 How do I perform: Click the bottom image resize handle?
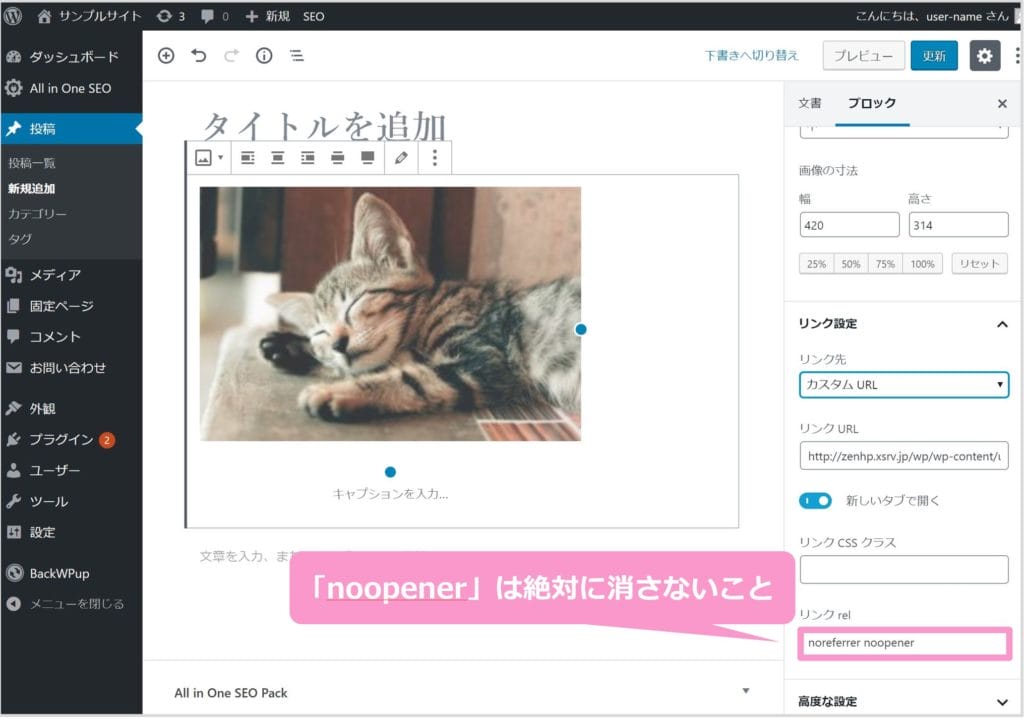coord(391,472)
